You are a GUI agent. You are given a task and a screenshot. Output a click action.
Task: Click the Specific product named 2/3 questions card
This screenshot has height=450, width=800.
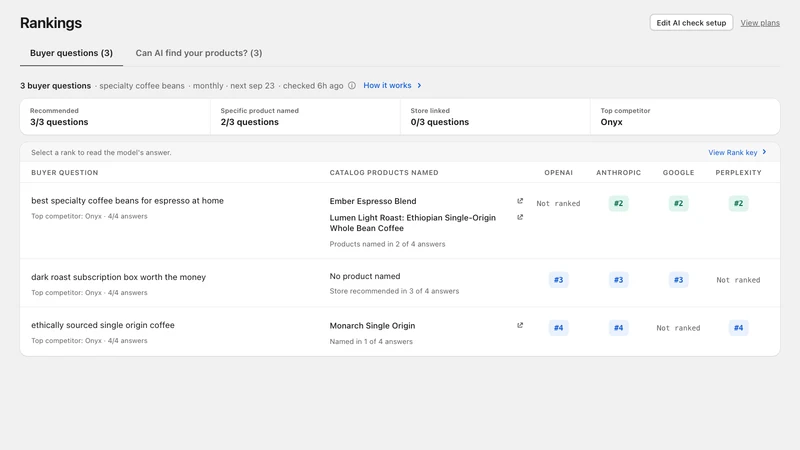coord(305,117)
